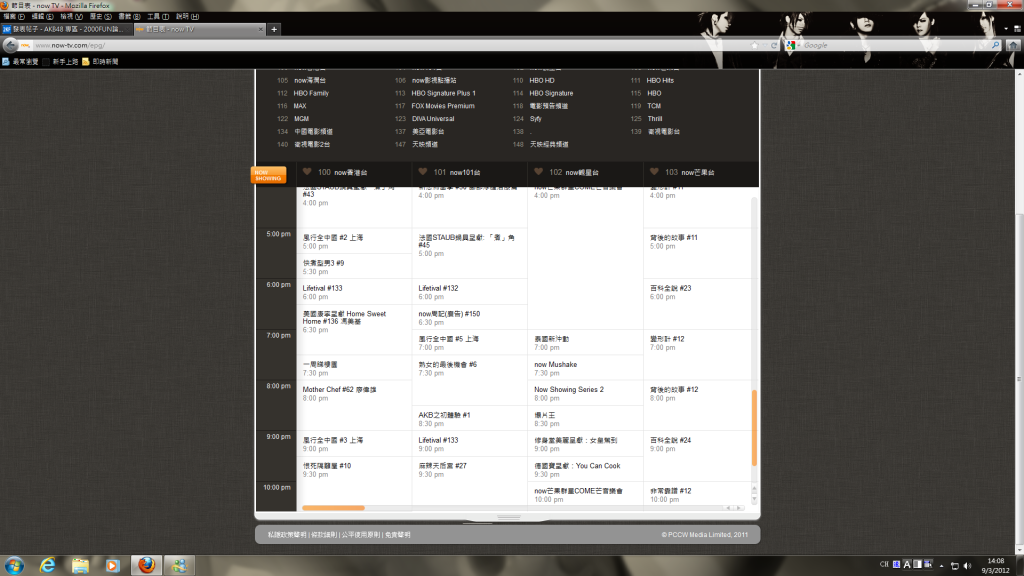
Task: Open a new tab with the plus button
Action: (x=274, y=29)
